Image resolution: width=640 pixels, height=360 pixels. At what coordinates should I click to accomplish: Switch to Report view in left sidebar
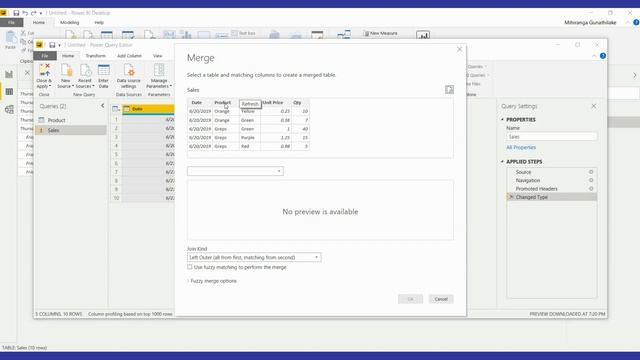(x=9, y=74)
